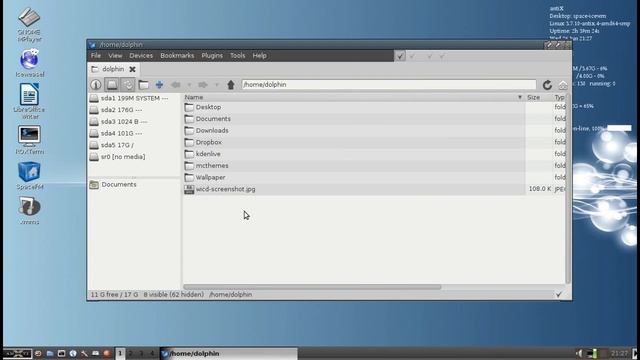Click the vertical scrollbar of file list
This screenshot has height=360, width=640.
coord(568,189)
